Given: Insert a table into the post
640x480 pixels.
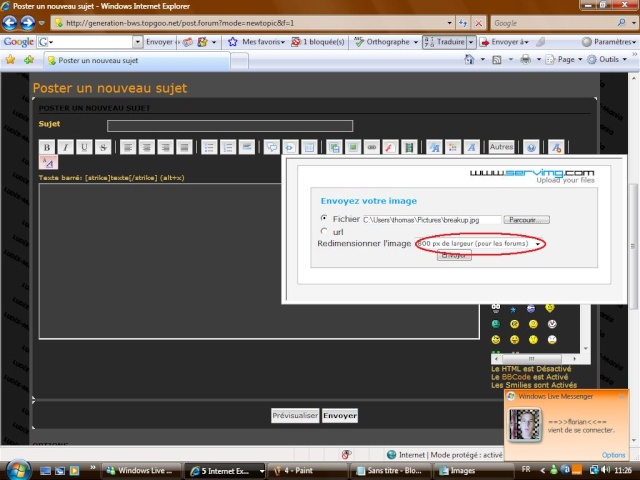Looking at the screenshot, I should [x=309, y=147].
